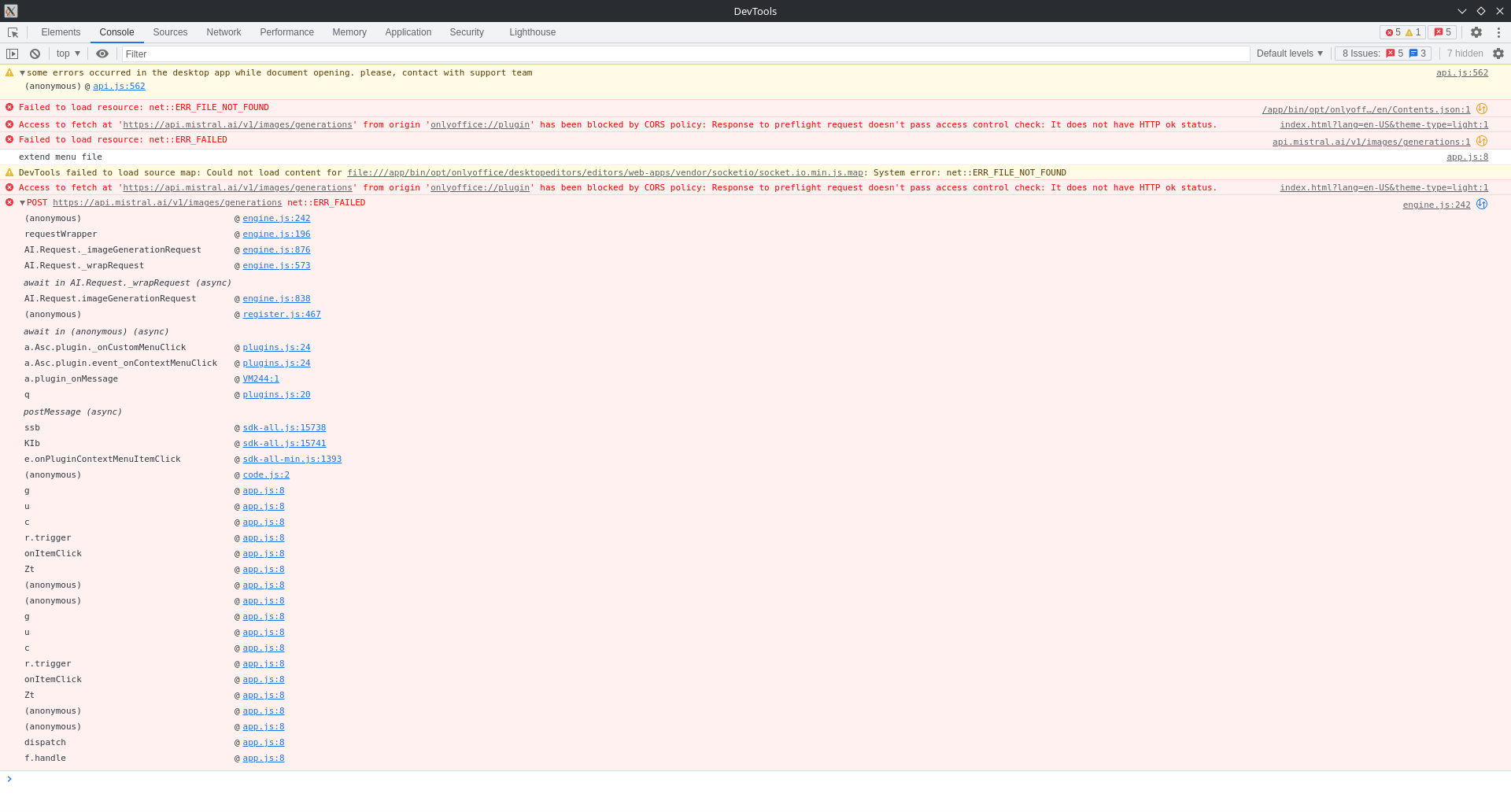Open DevTools settings gear in tab bar
The image size is (1511, 812).
pyautogui.click(x=1476, y=32)
